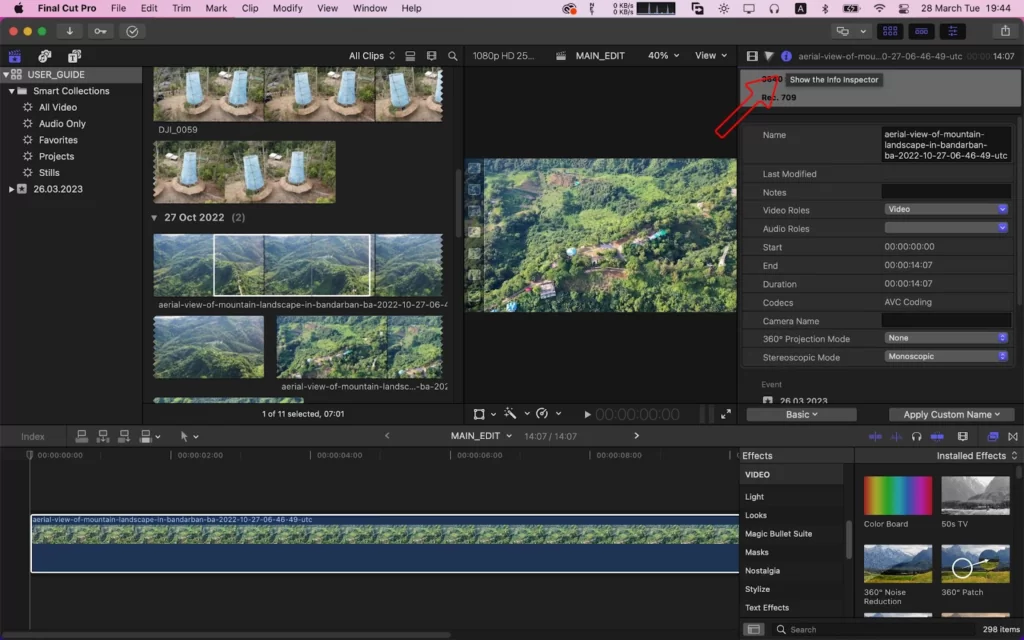This screenshot has width=1024, height=640.
Task: Open the viewer View options dropdown
Action: pos(711,56)
